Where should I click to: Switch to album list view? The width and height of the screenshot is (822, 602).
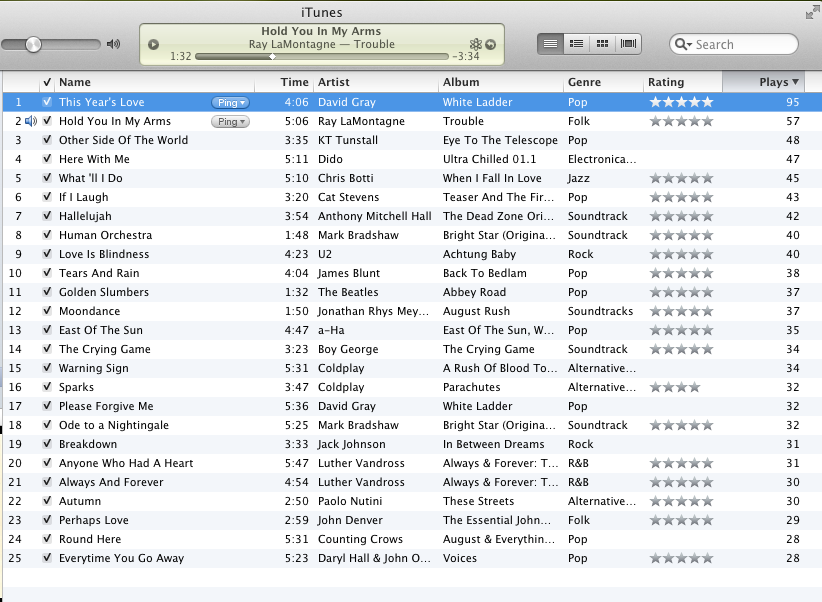577,44
